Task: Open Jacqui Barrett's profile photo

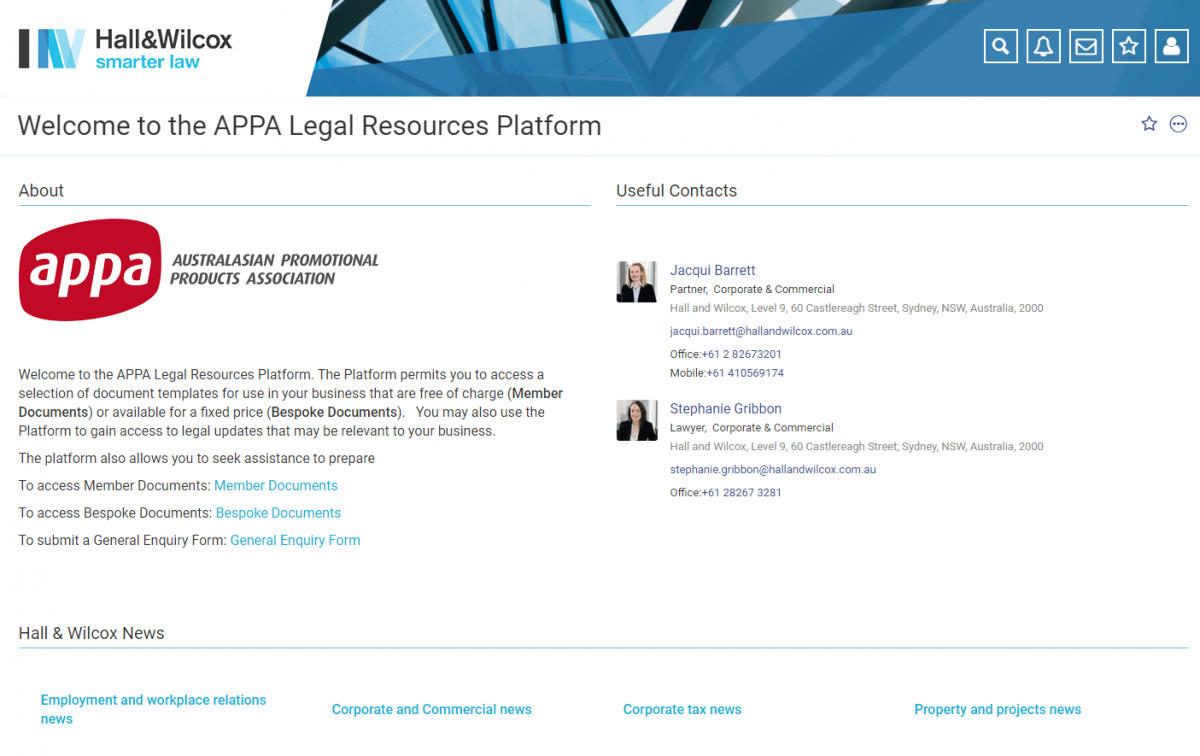Action: pos(637,282)
